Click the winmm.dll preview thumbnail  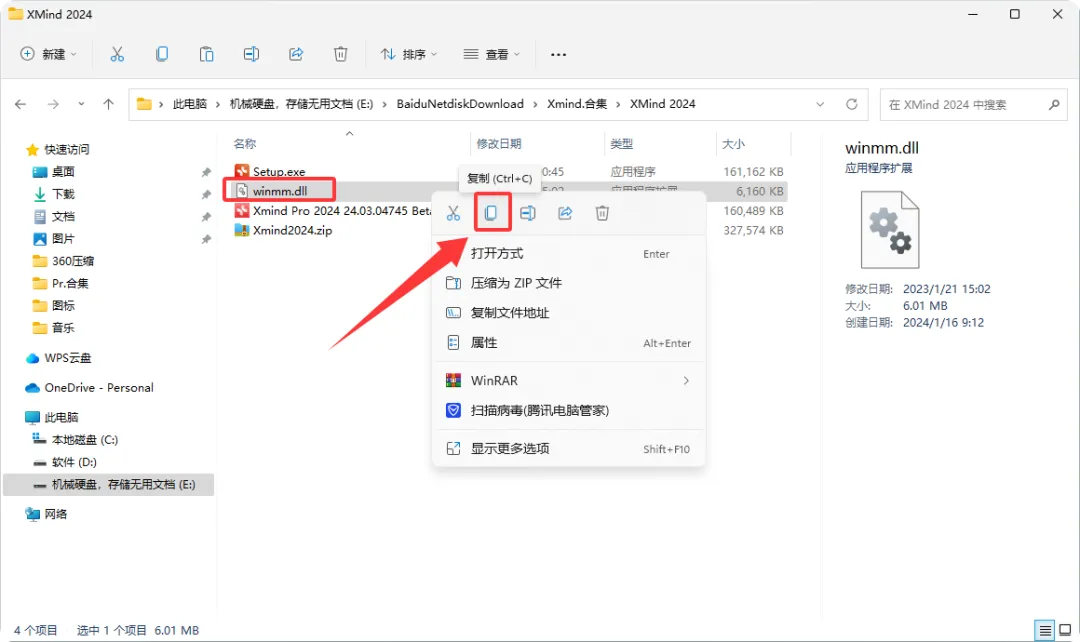pos(890,229)
